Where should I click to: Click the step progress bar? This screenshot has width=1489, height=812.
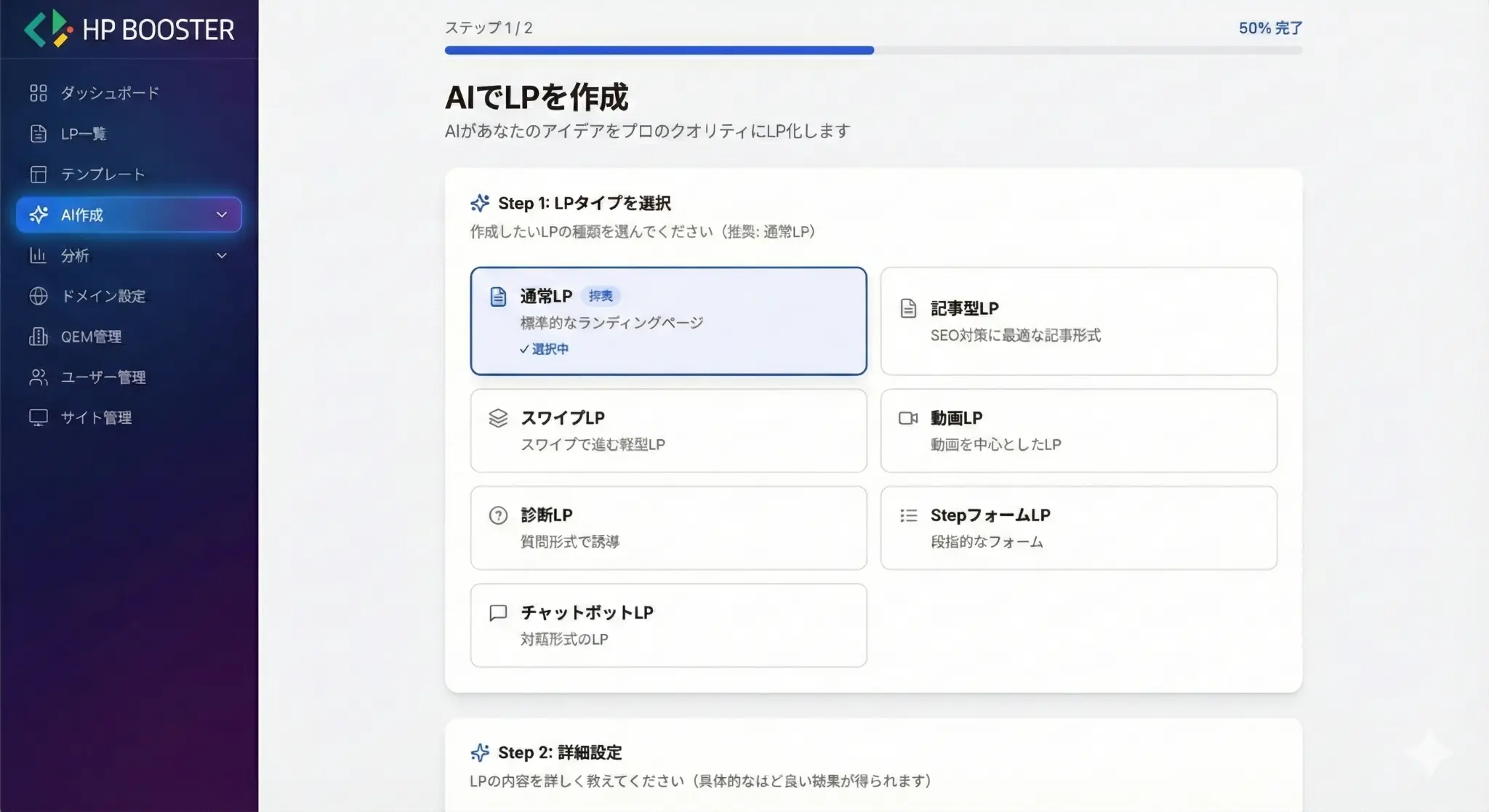click(872, 50)
